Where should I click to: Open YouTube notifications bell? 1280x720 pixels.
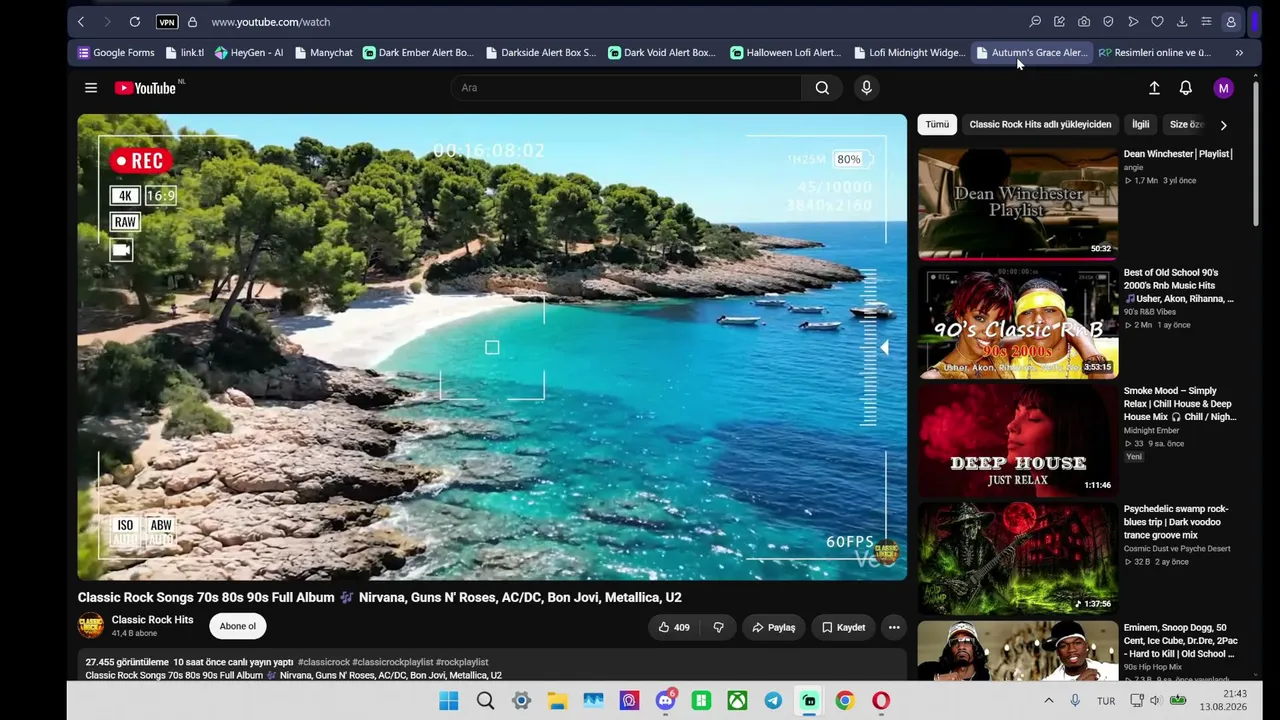tap(1186, 88)
